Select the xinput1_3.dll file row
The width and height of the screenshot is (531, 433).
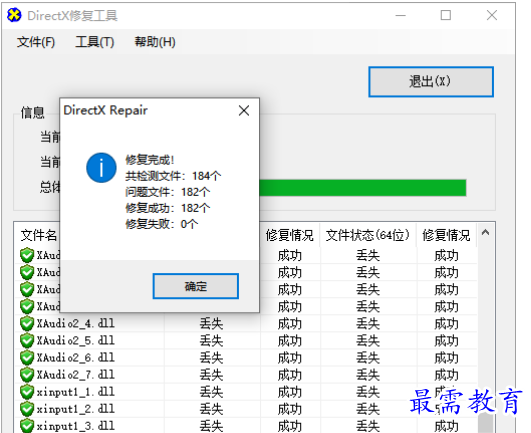[246, 426]
